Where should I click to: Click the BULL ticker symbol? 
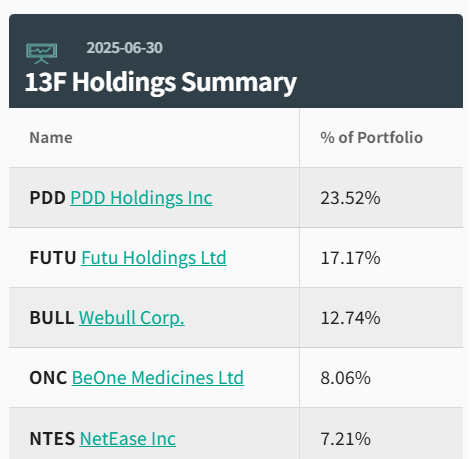pos(52,318)
